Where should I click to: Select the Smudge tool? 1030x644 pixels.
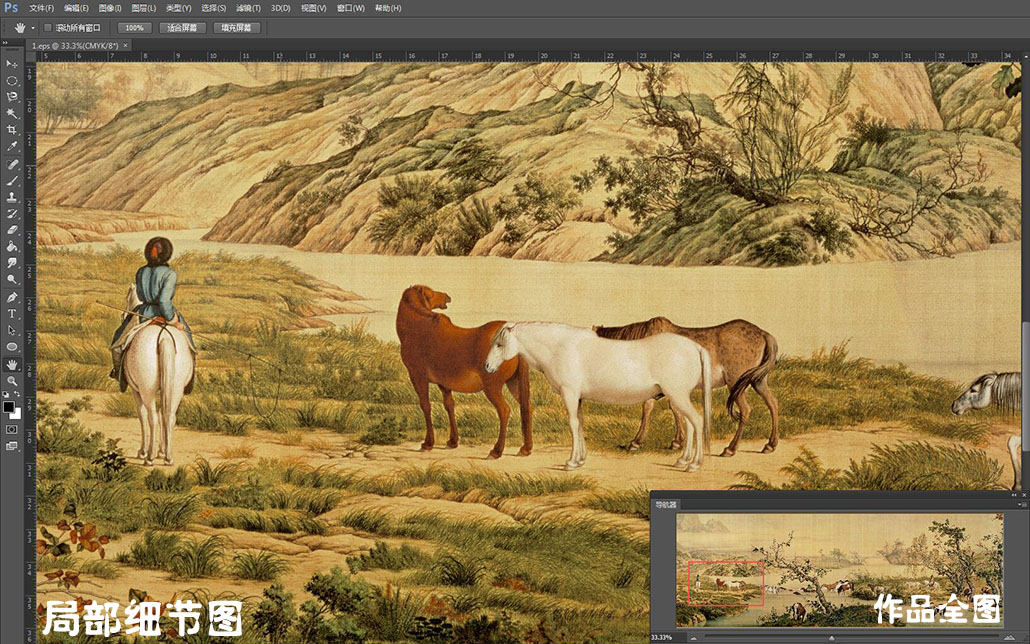(x=12, y=263)
